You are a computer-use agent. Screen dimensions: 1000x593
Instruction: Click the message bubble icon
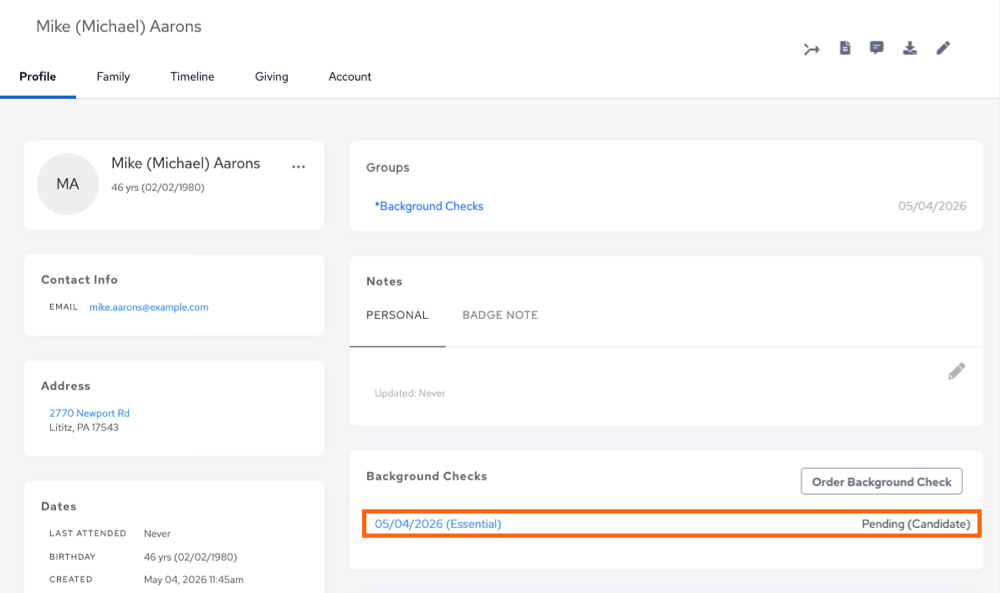(877, 48)
